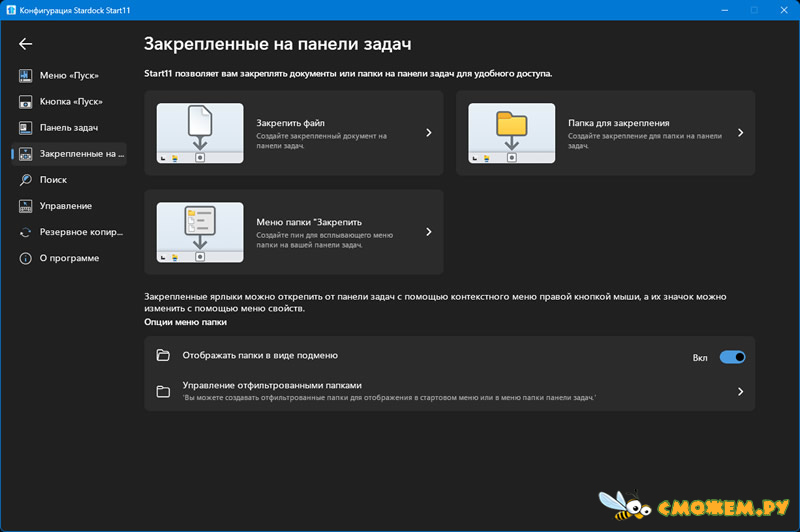Click the Вкл status text
The height and width of the screenshot is (532, 800).
[x=700, y=358]
